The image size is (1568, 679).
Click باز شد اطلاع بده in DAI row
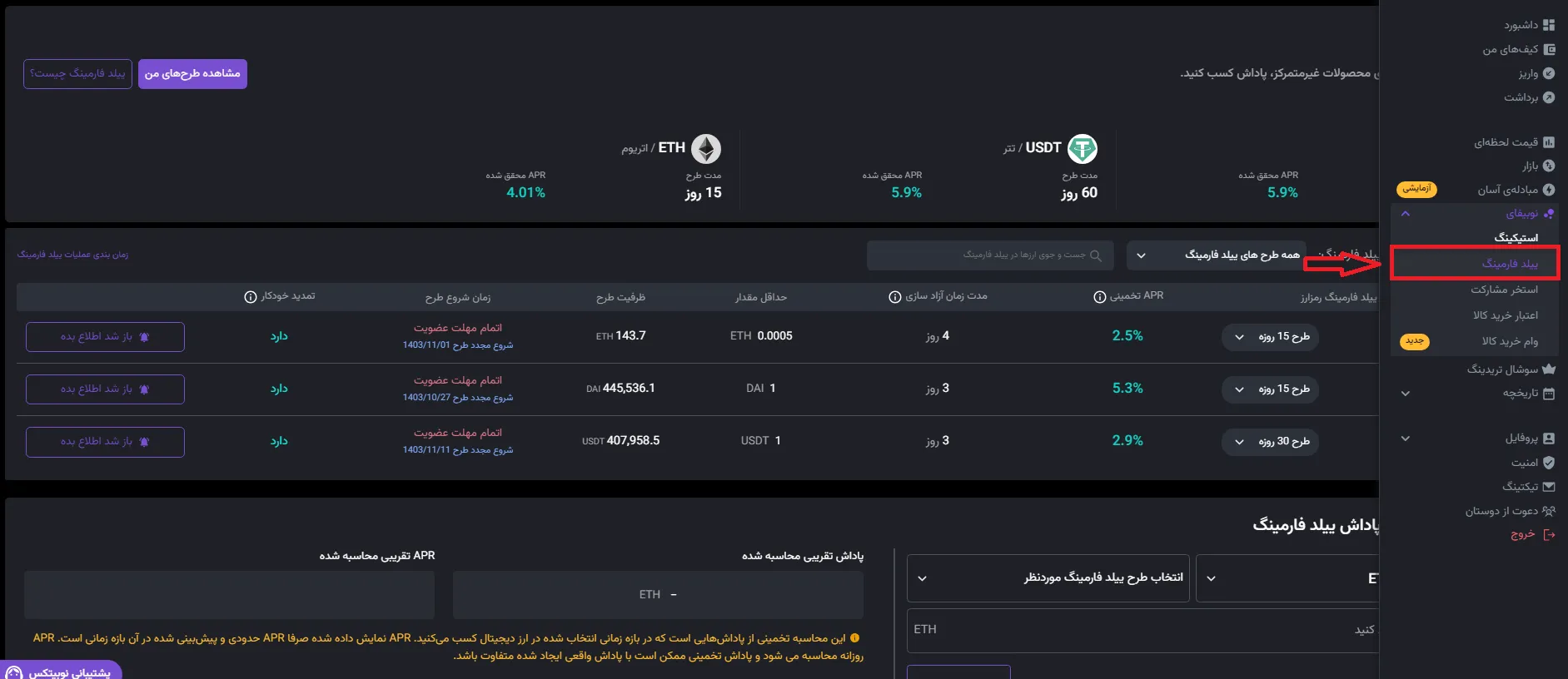coord(105,389)
